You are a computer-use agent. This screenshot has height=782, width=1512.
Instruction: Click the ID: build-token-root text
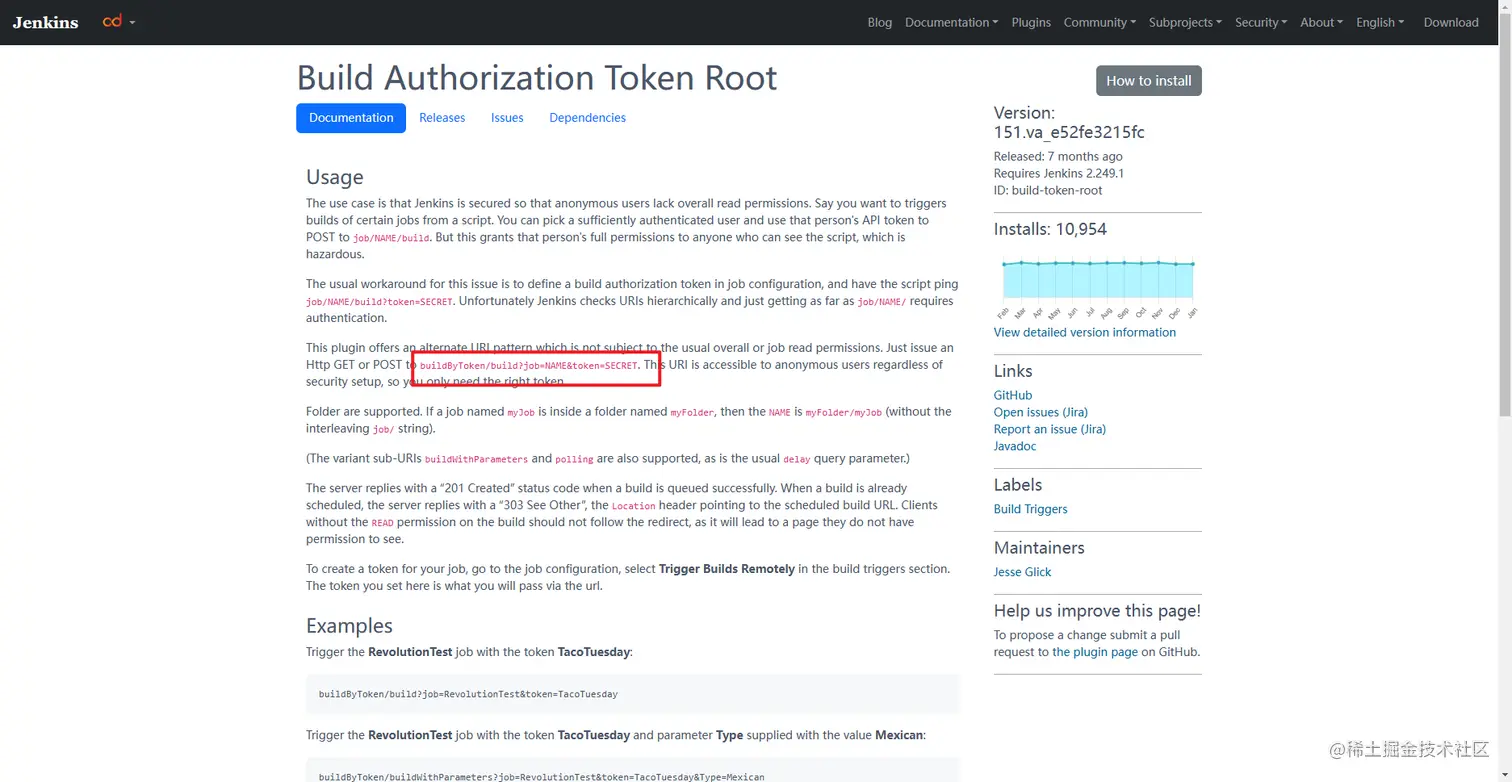tap(1048, 190)
